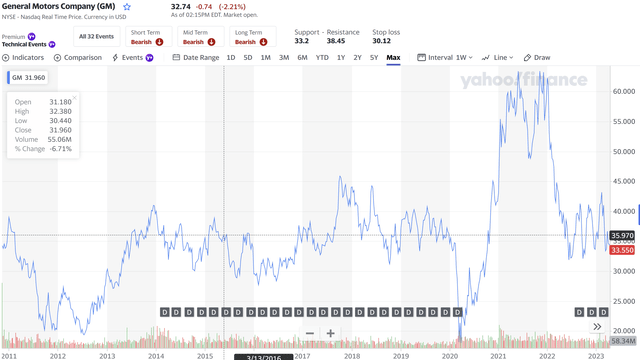Image resolution: width=640 pixels, height=360 pixels.
Task: Select the 5Y range
Action: 374,58
